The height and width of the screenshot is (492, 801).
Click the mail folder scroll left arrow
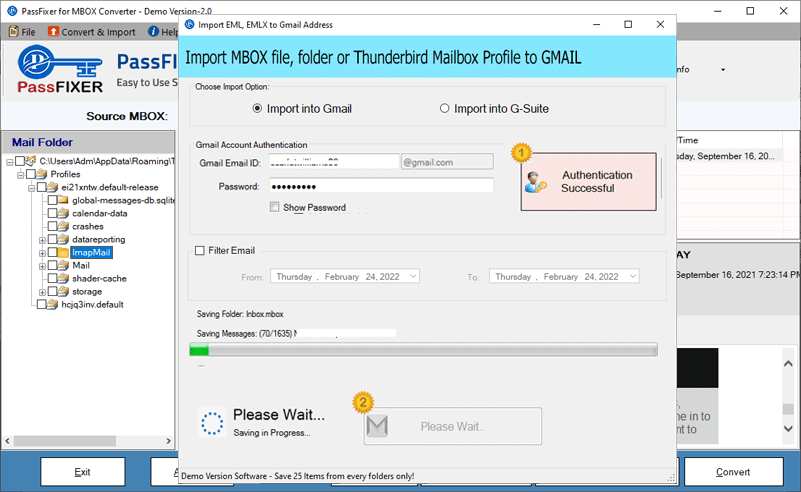[8, 440]
